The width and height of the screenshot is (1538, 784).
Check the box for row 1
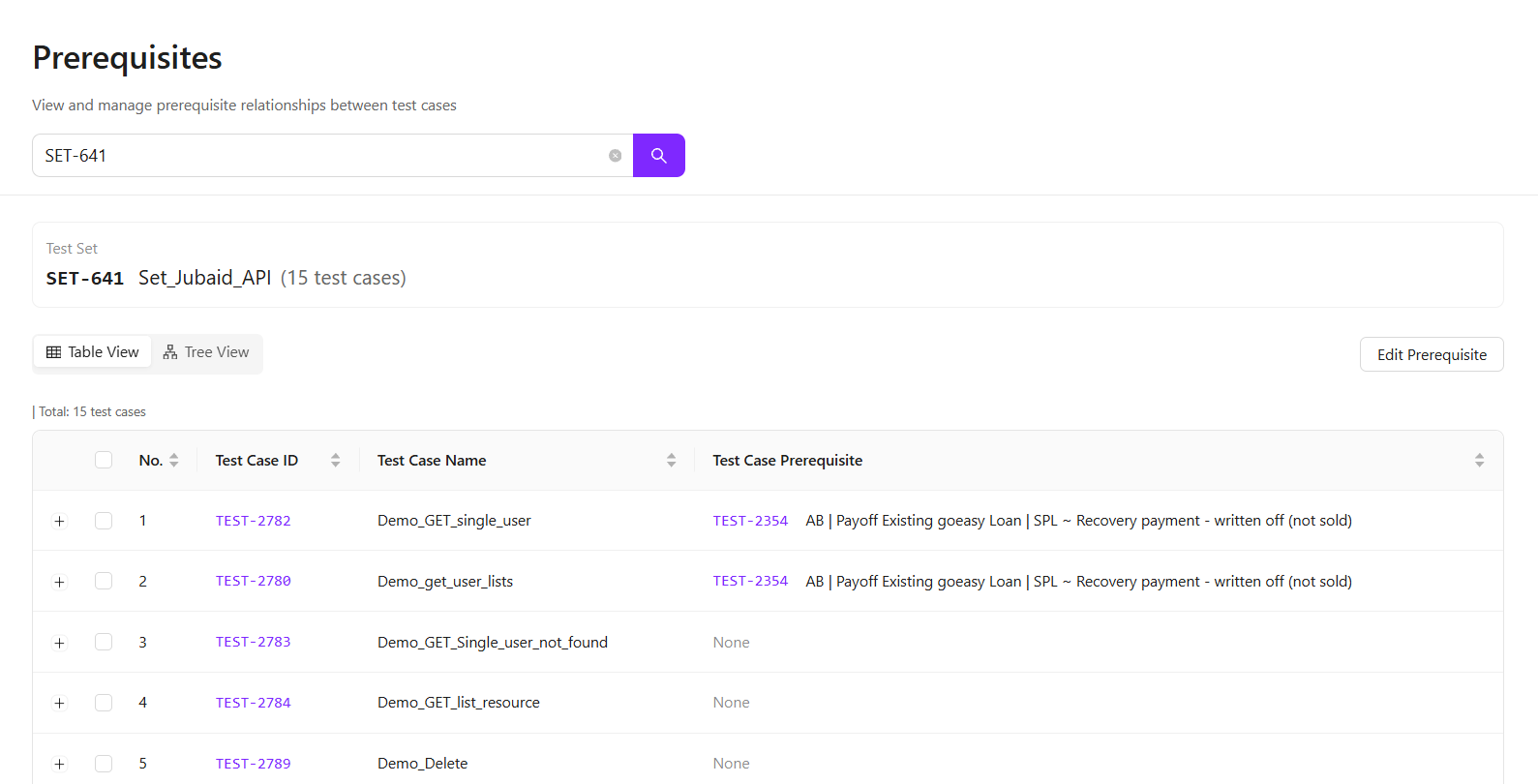[104, 521]
